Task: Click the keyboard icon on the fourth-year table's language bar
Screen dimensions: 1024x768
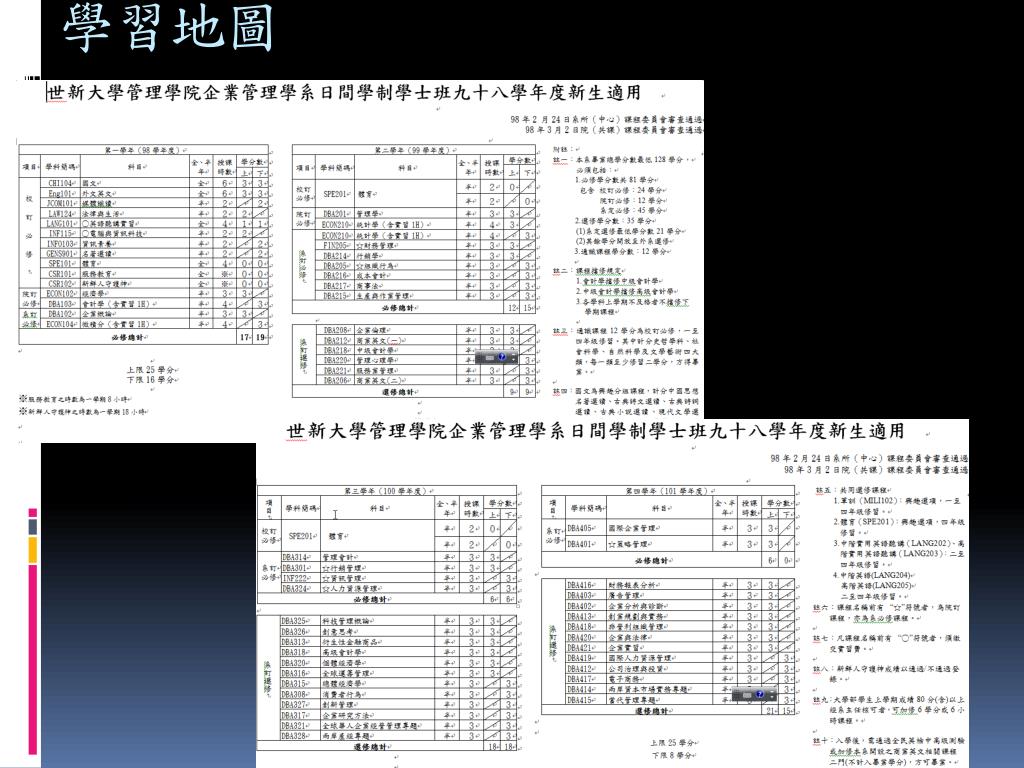Action: click(747, 696)
